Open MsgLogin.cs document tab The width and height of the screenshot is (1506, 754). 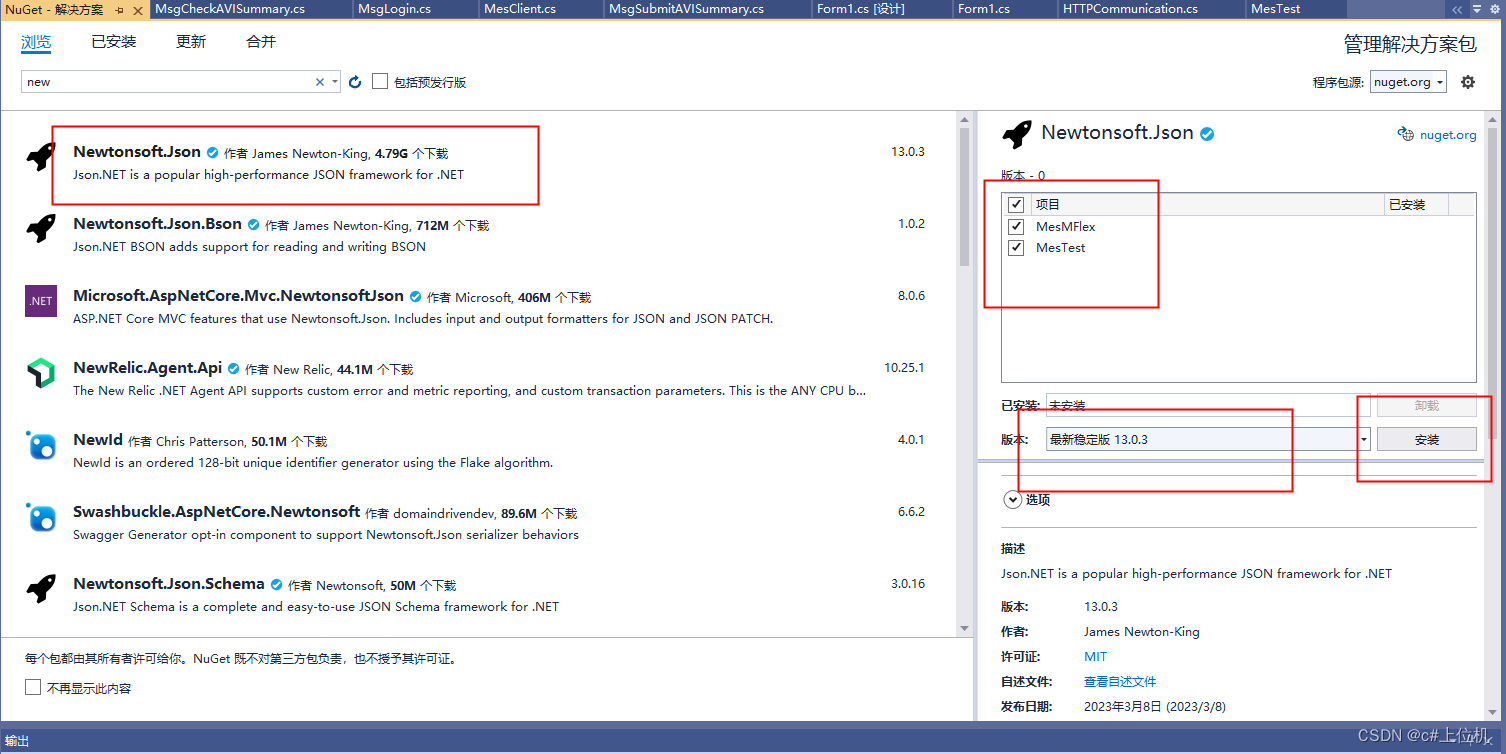tap(394, 9)
